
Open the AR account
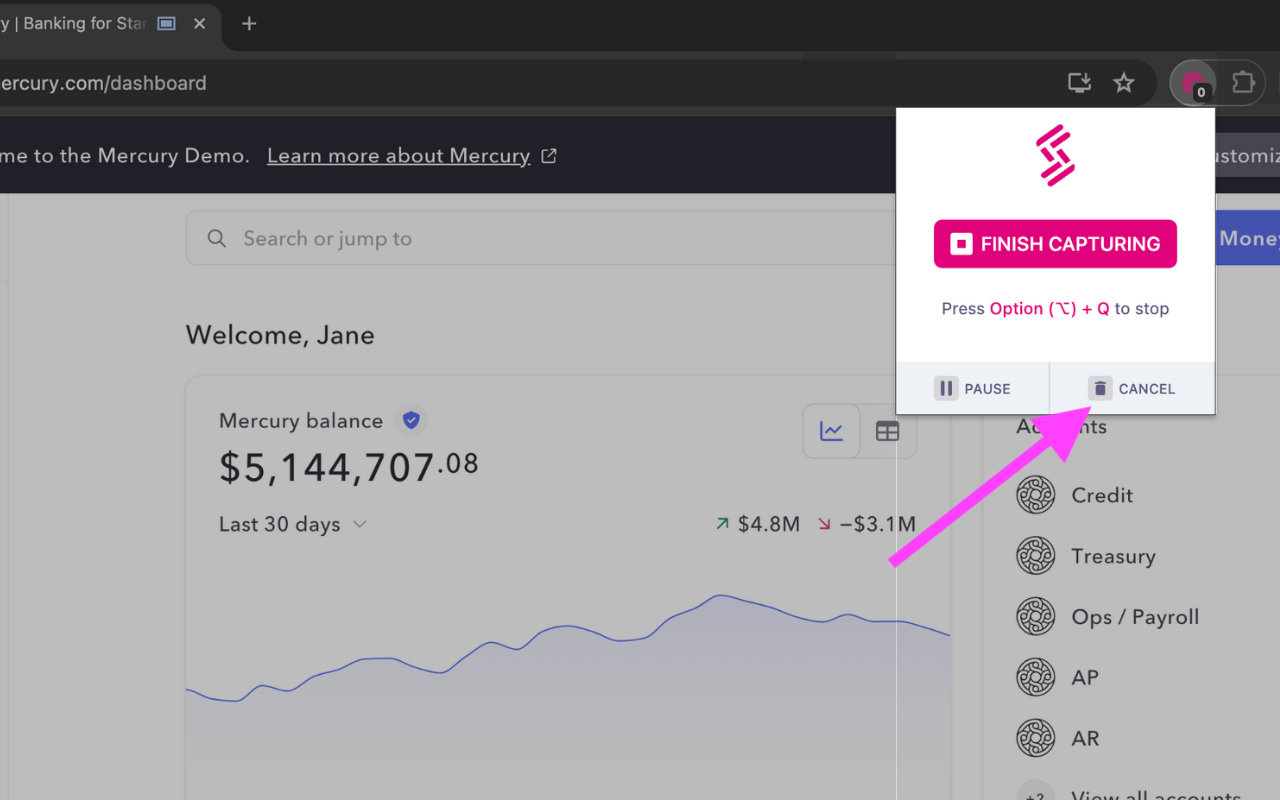click(1085, 739)
